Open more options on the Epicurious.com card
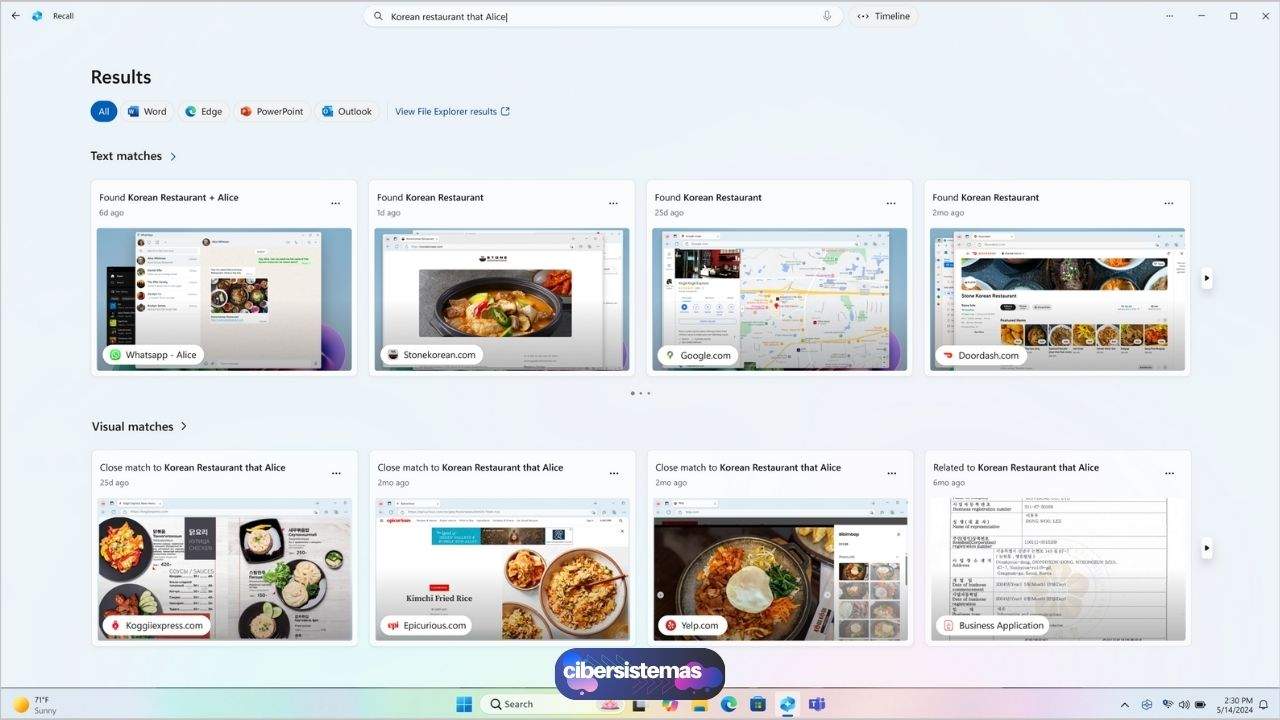Image resolution: width=1280 pixels, height=720 pixels. tap(614, 473)
